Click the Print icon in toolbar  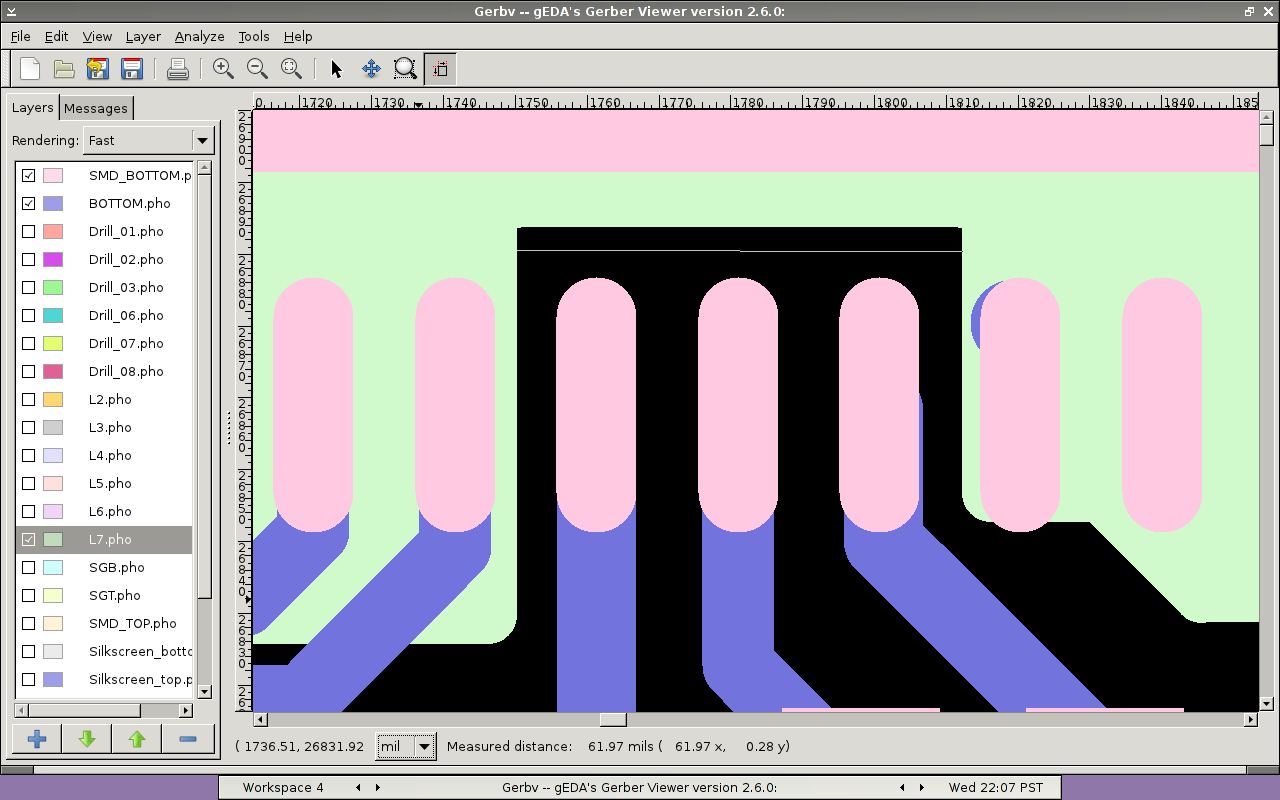177,68
